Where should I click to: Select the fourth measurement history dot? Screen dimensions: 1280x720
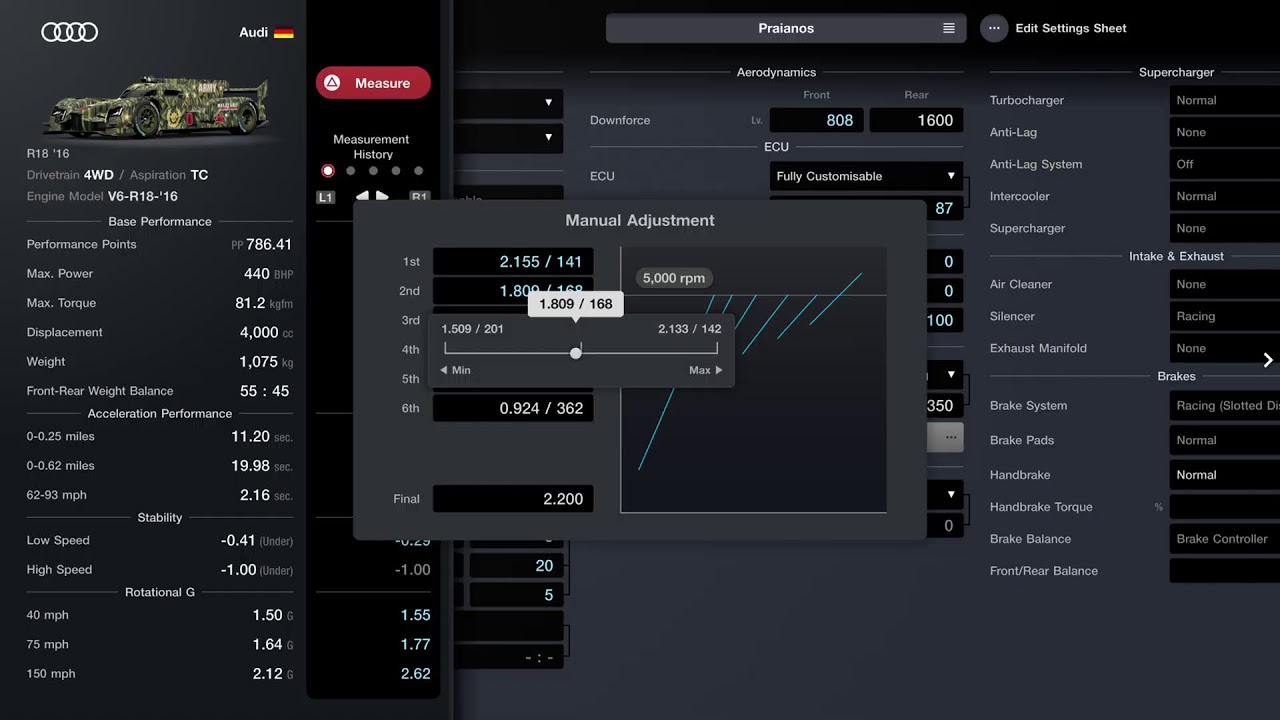click(396, 171)
